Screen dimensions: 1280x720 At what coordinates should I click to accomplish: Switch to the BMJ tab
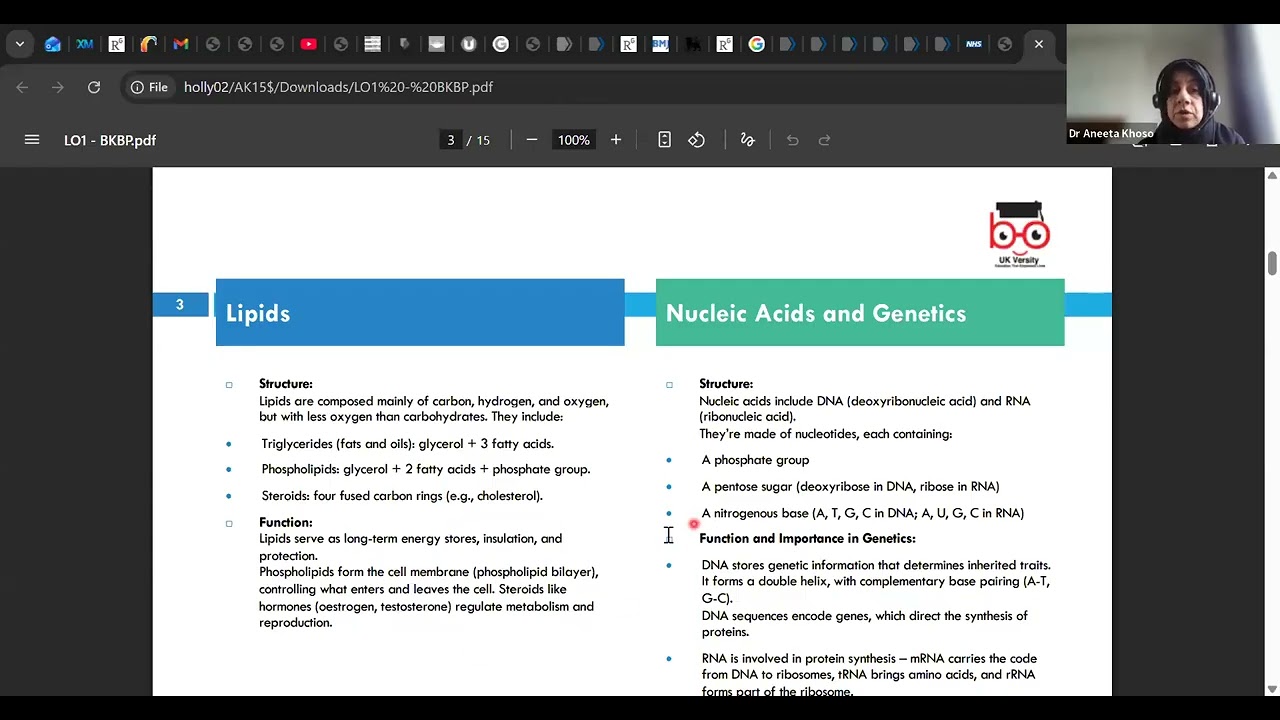click(660, 44)
